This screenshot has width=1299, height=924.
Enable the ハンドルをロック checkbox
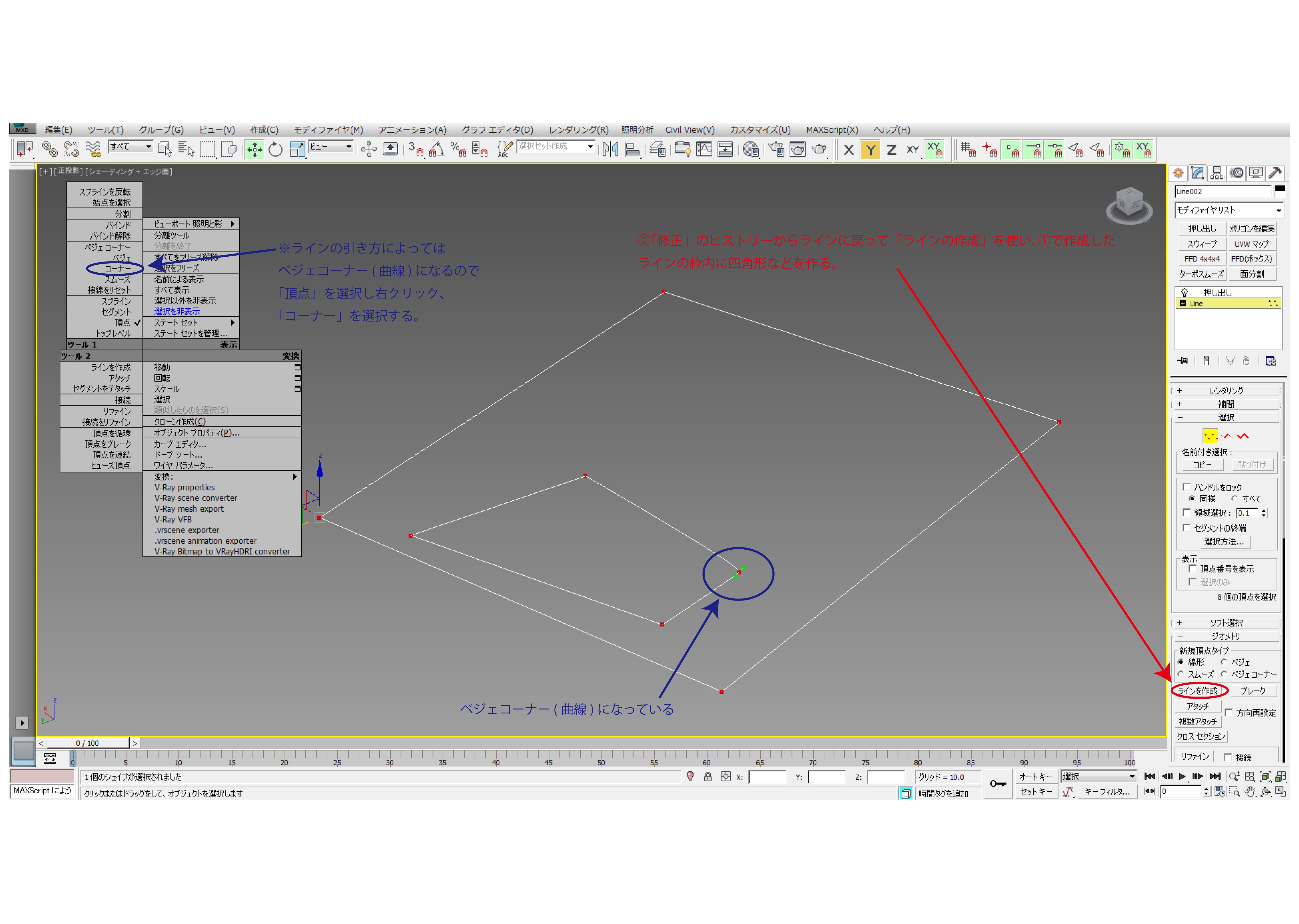1186,487
